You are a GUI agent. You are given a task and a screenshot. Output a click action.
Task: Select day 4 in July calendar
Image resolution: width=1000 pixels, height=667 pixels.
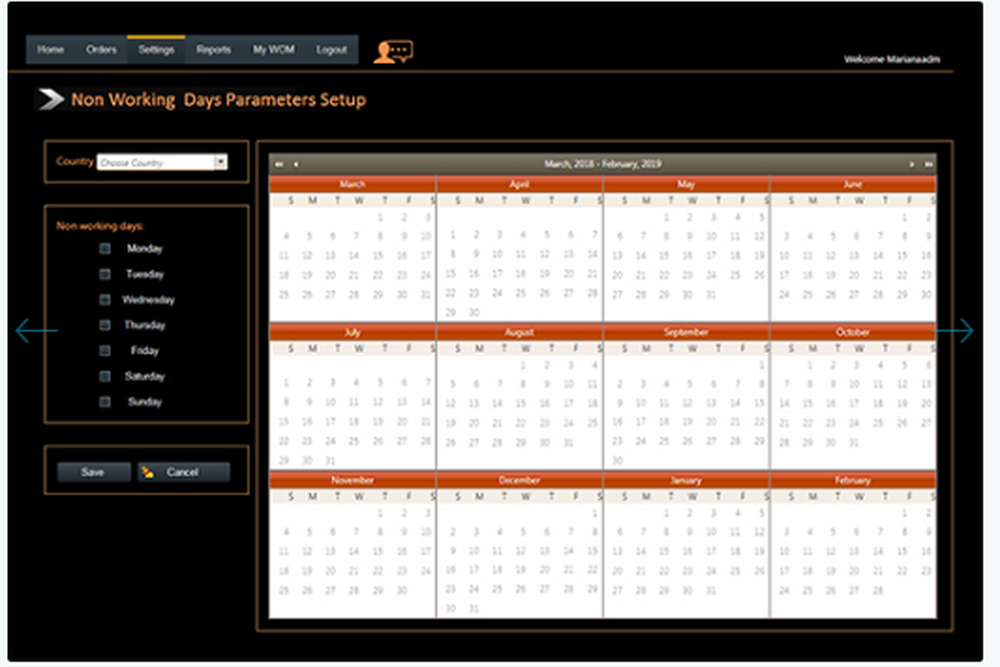356,383
